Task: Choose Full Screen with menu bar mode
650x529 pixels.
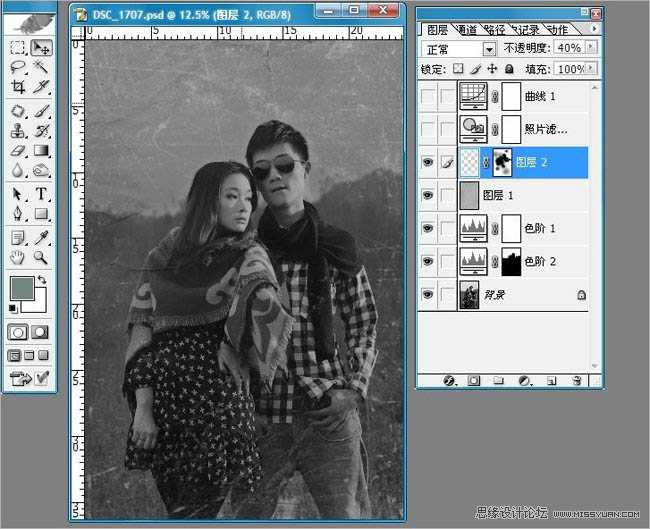Action: click(x=29, y=355)
